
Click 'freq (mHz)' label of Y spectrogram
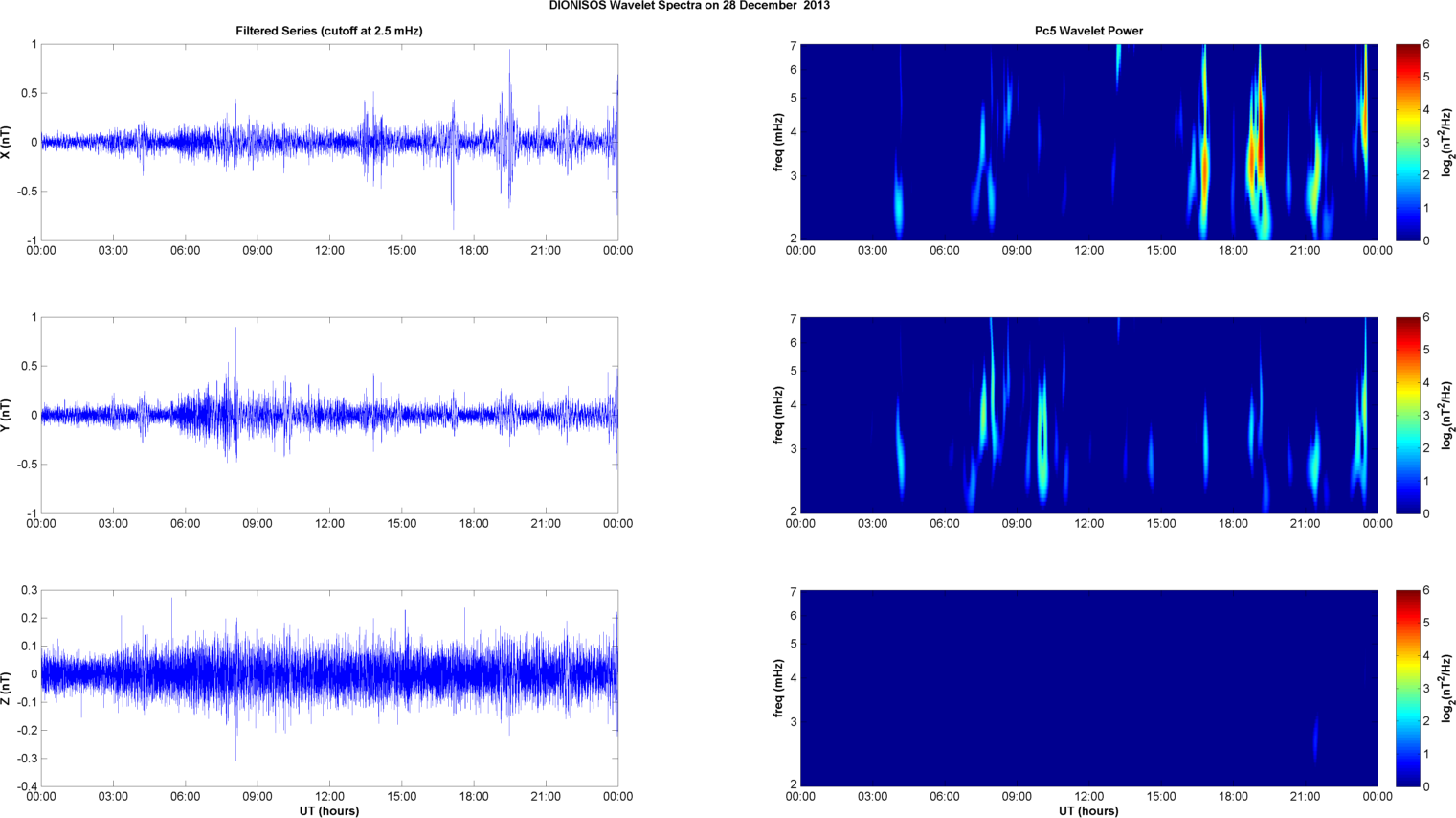[779, 416]
